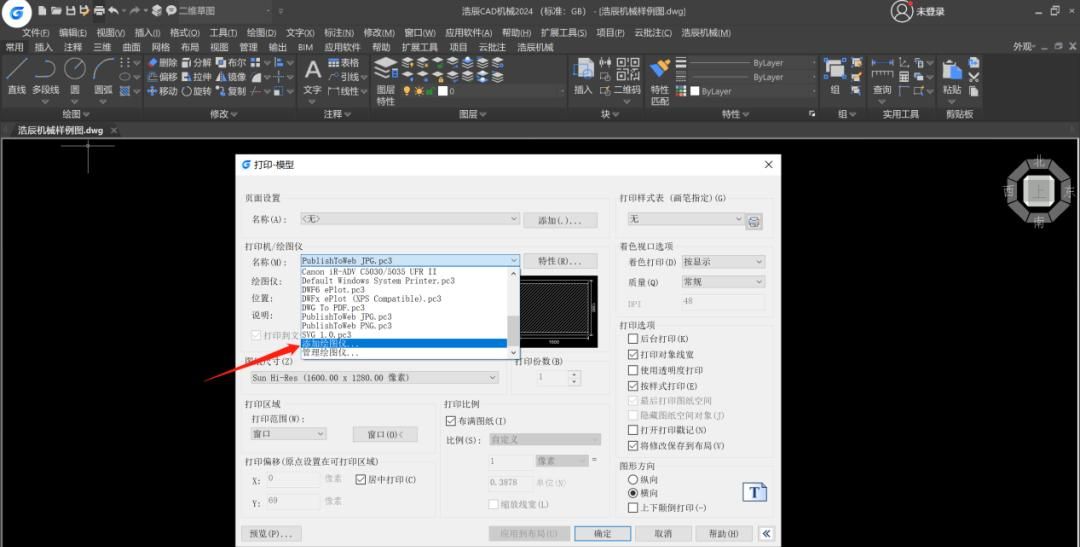Click the print icon in quick access toolbar
The width and height of the screenshot is (1080, 547).
[98, 10]
